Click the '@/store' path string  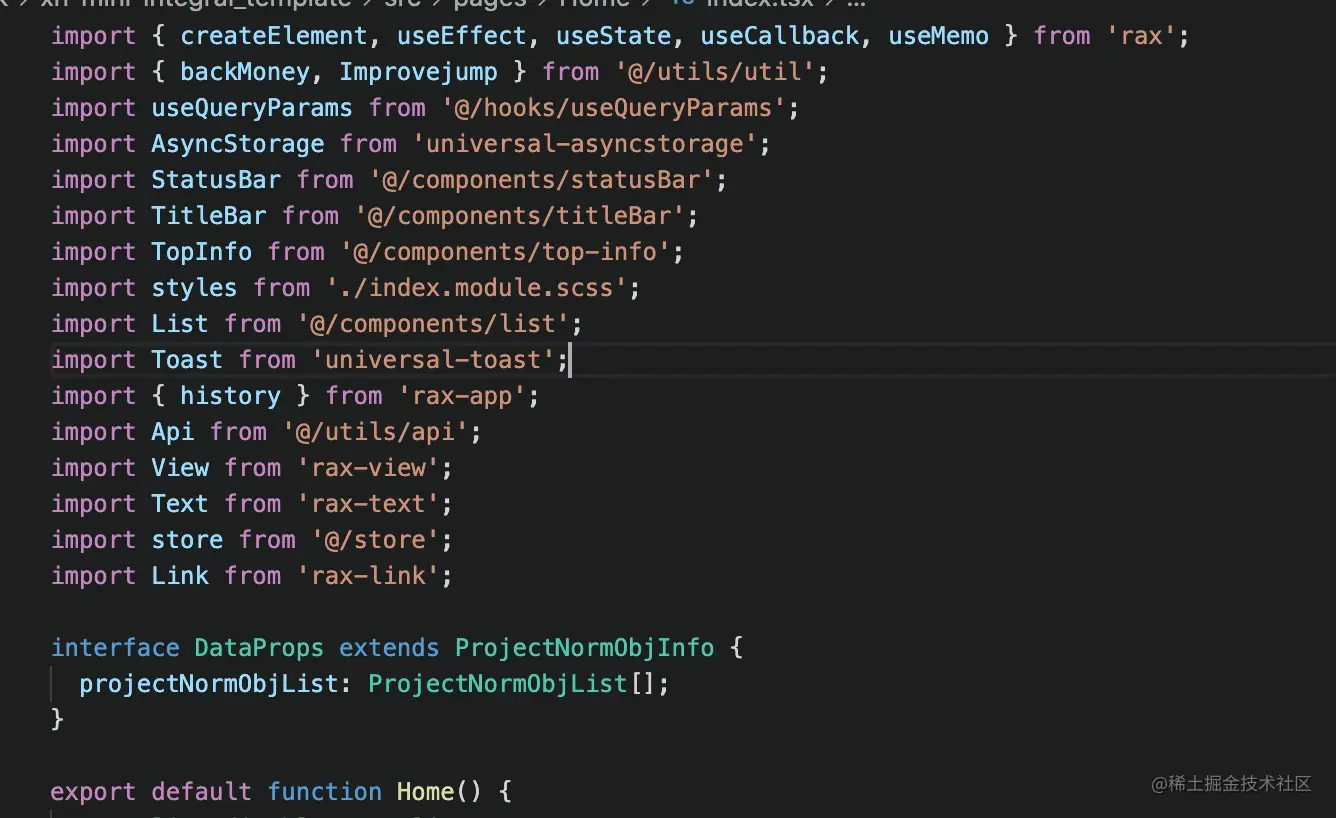click(x=375, y=540)
